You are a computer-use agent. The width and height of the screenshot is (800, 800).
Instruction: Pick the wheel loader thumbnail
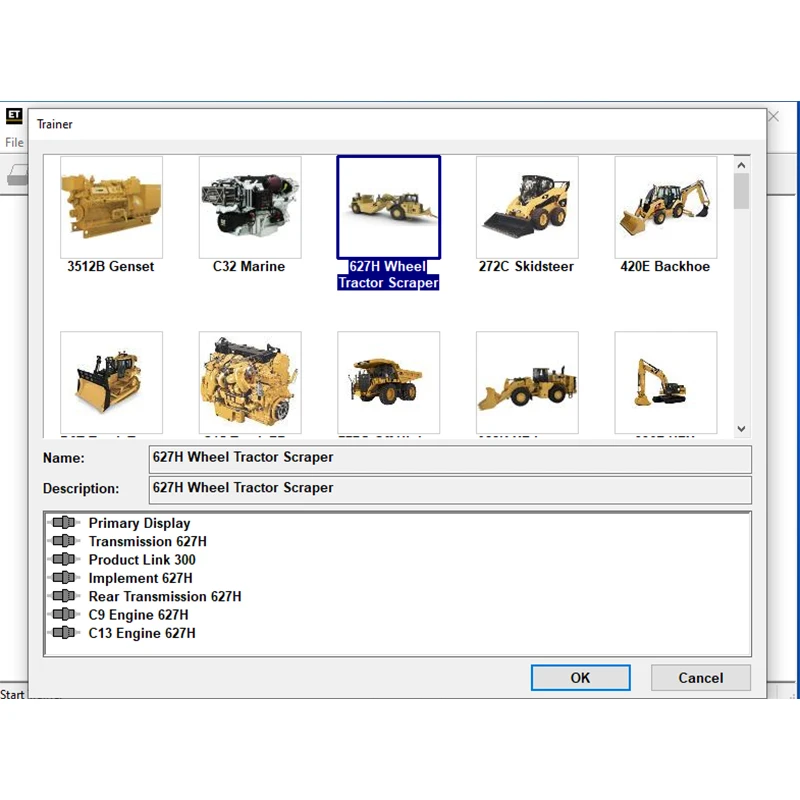(527, 383)
